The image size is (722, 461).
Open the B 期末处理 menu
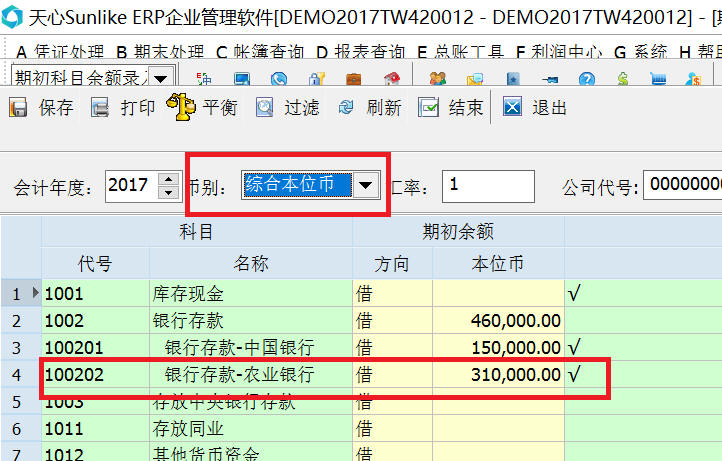coord(160,52)
